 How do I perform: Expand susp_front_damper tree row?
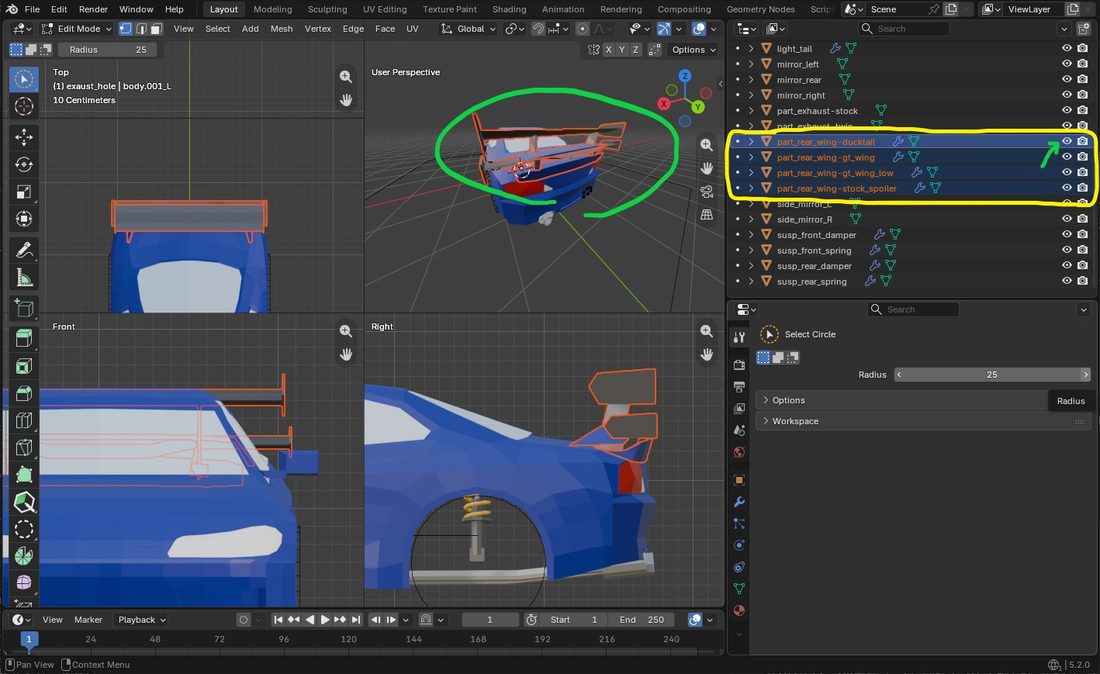click(751, 235)
